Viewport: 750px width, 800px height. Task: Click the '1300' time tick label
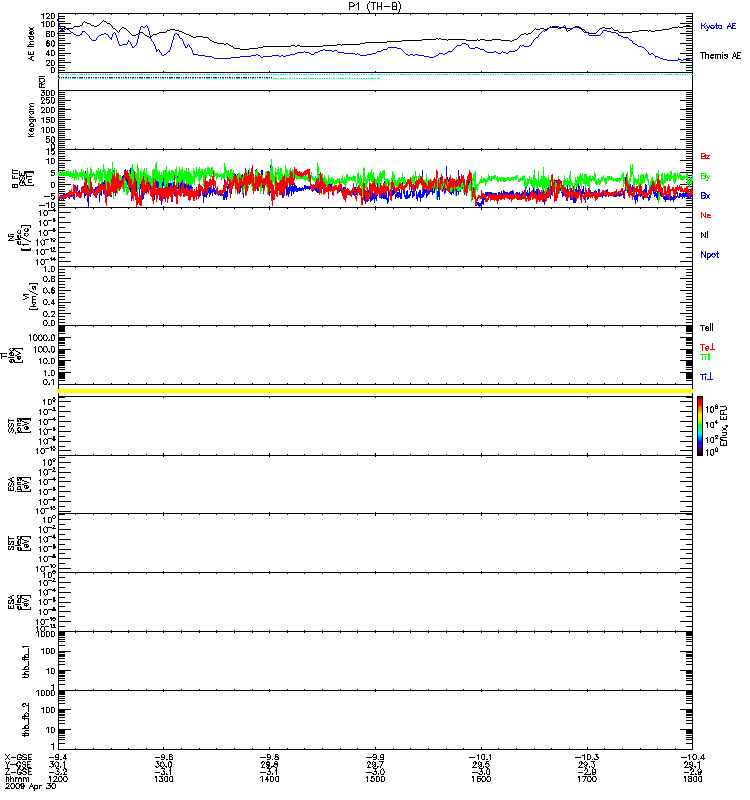tap(164, 779)
